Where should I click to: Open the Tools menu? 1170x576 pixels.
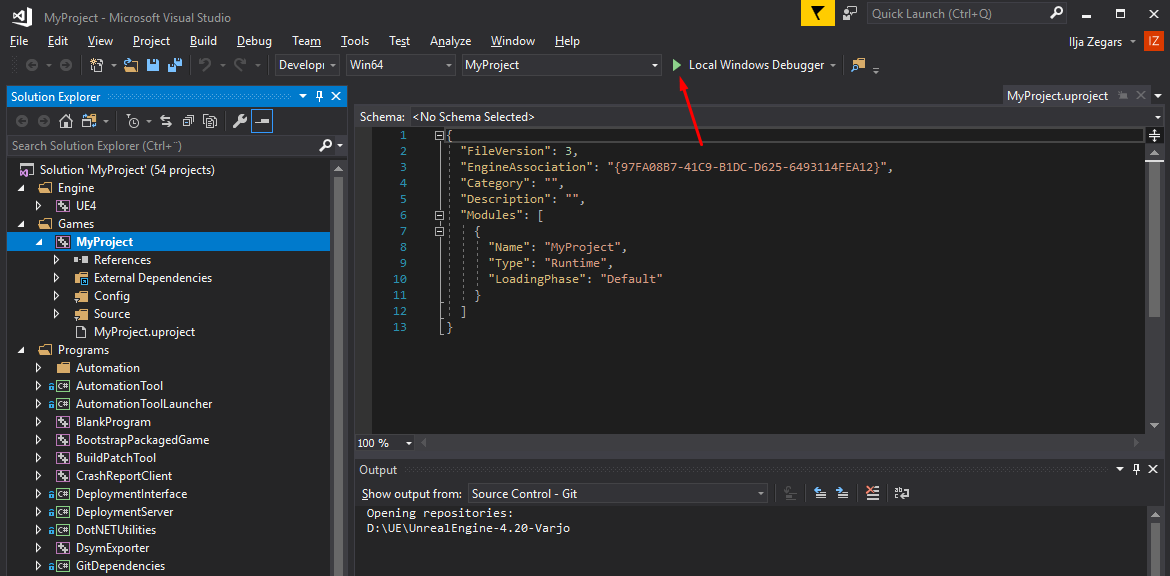click(355, 41)
